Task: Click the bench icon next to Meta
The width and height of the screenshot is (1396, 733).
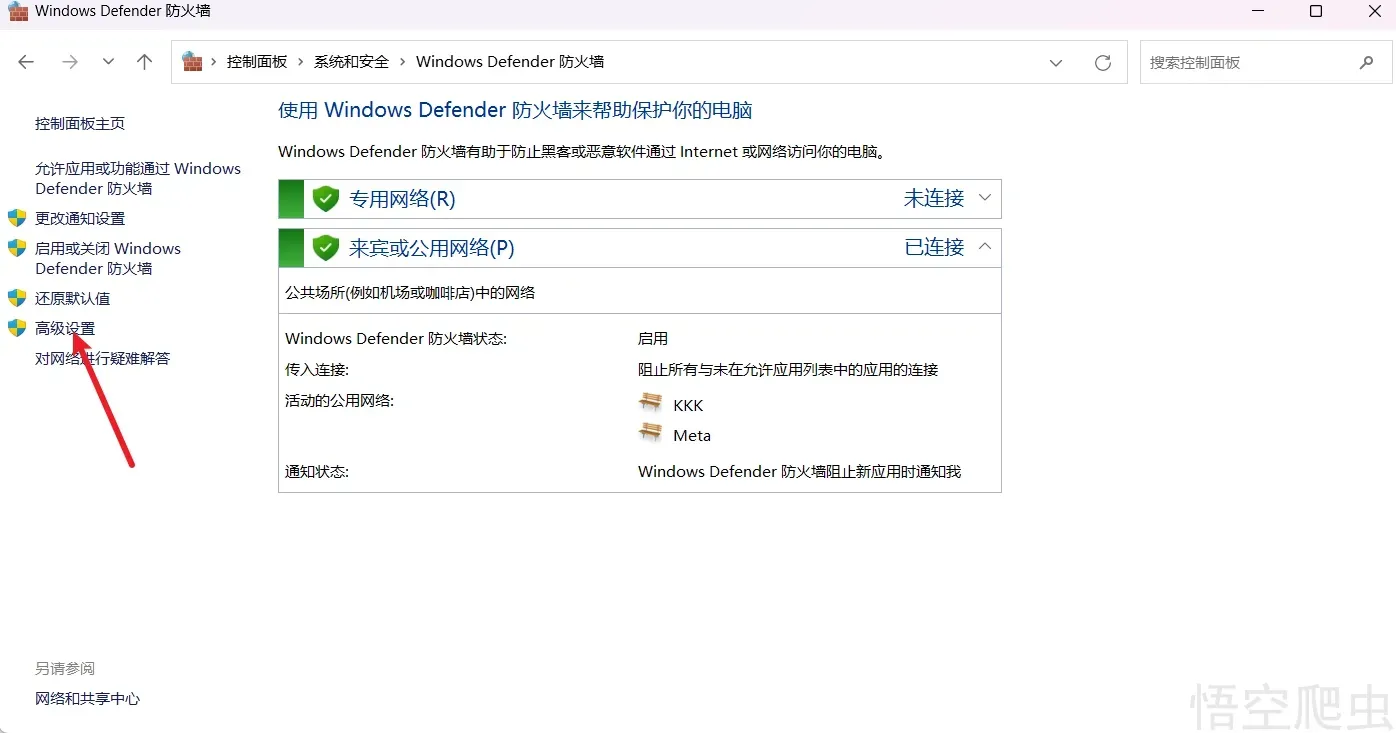Action: point(651,433)
